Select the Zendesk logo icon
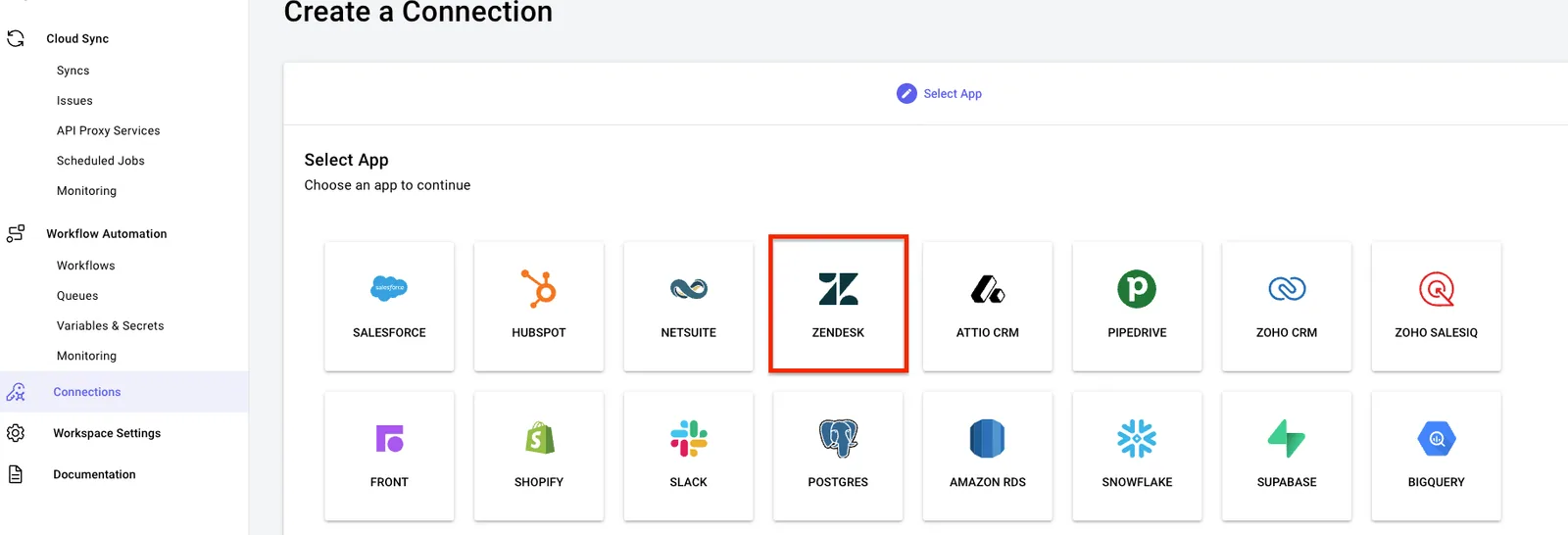Viewport: 1568px width, 535px height. point(838,288)
